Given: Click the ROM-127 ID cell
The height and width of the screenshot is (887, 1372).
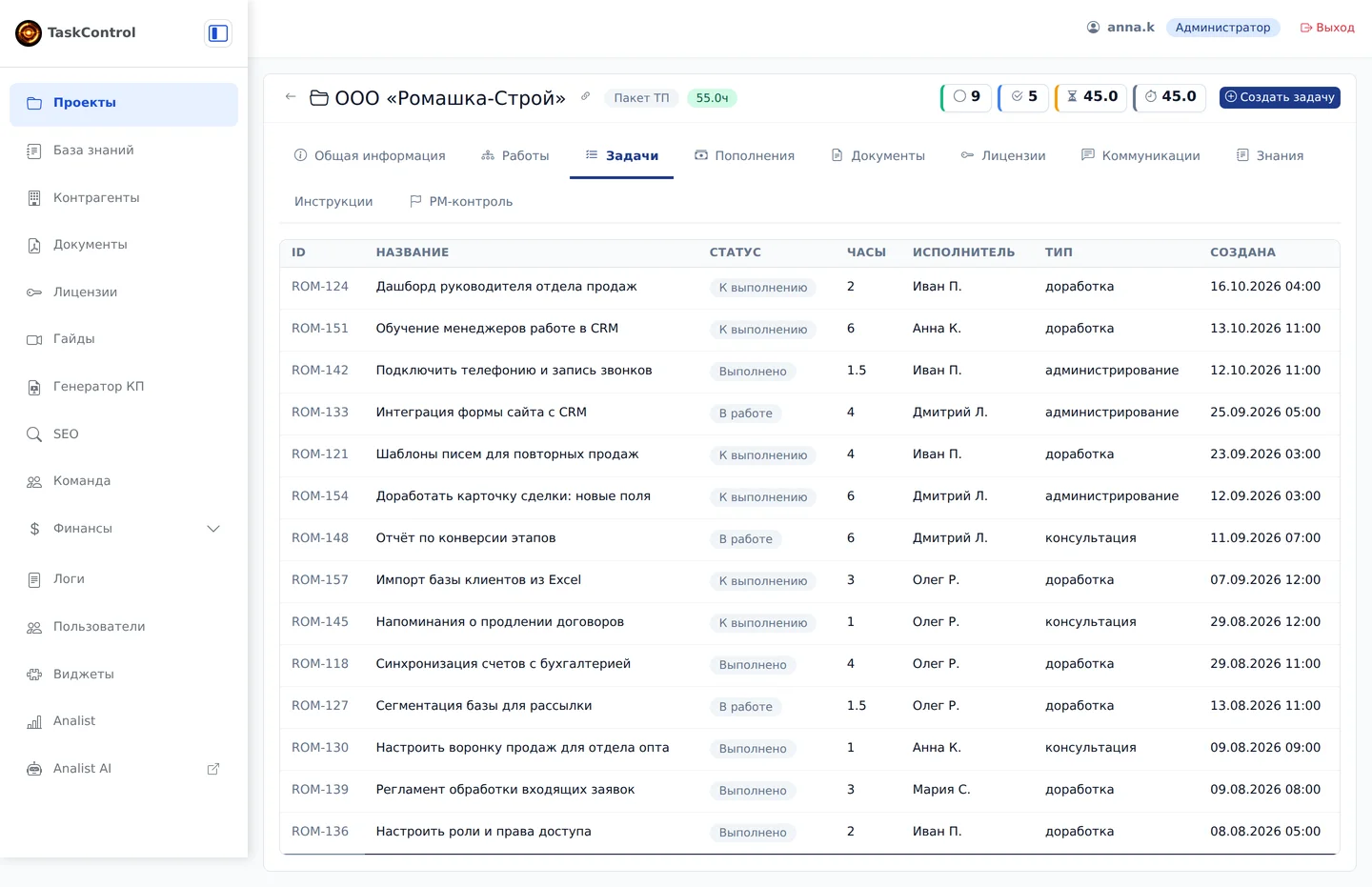Looking at the screenshot, I should click(x=320, y=706).
